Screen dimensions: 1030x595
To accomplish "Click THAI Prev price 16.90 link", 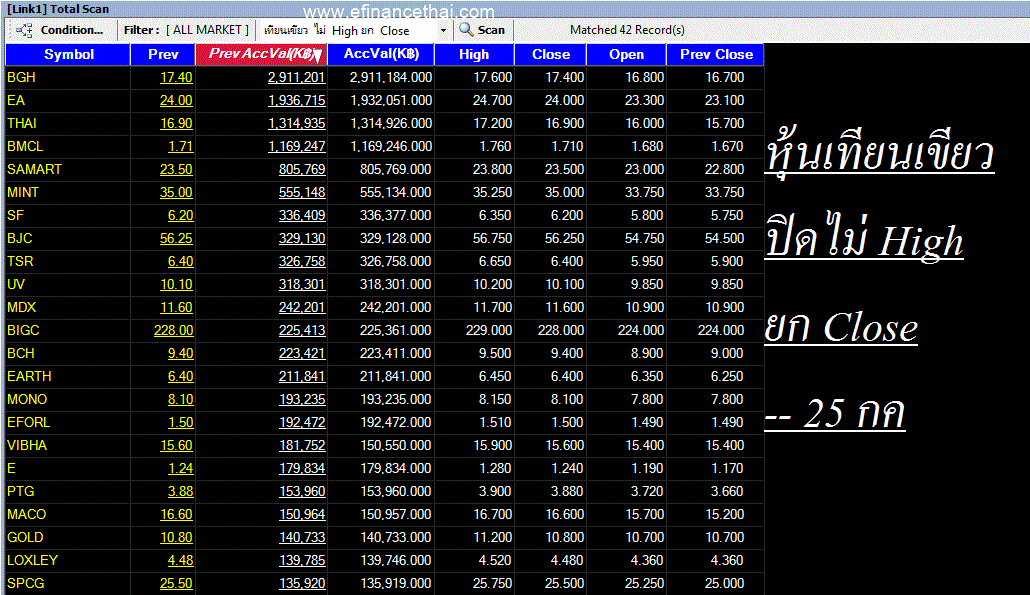I will (x=176, y=123).
